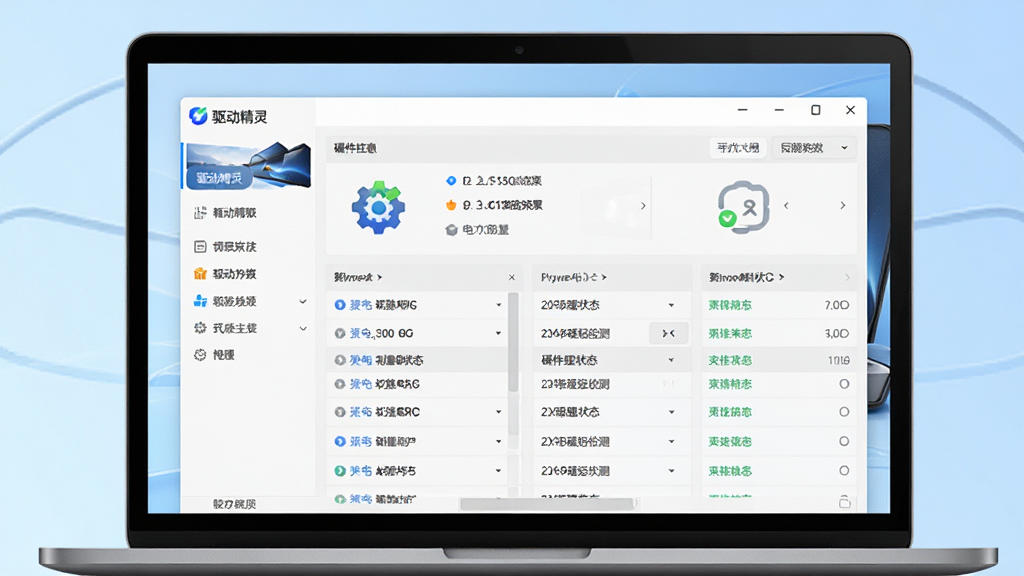The image size is (1024, 576).
Task: Click the horizontal scrollbar at window bottom
Action: (547, 504)
